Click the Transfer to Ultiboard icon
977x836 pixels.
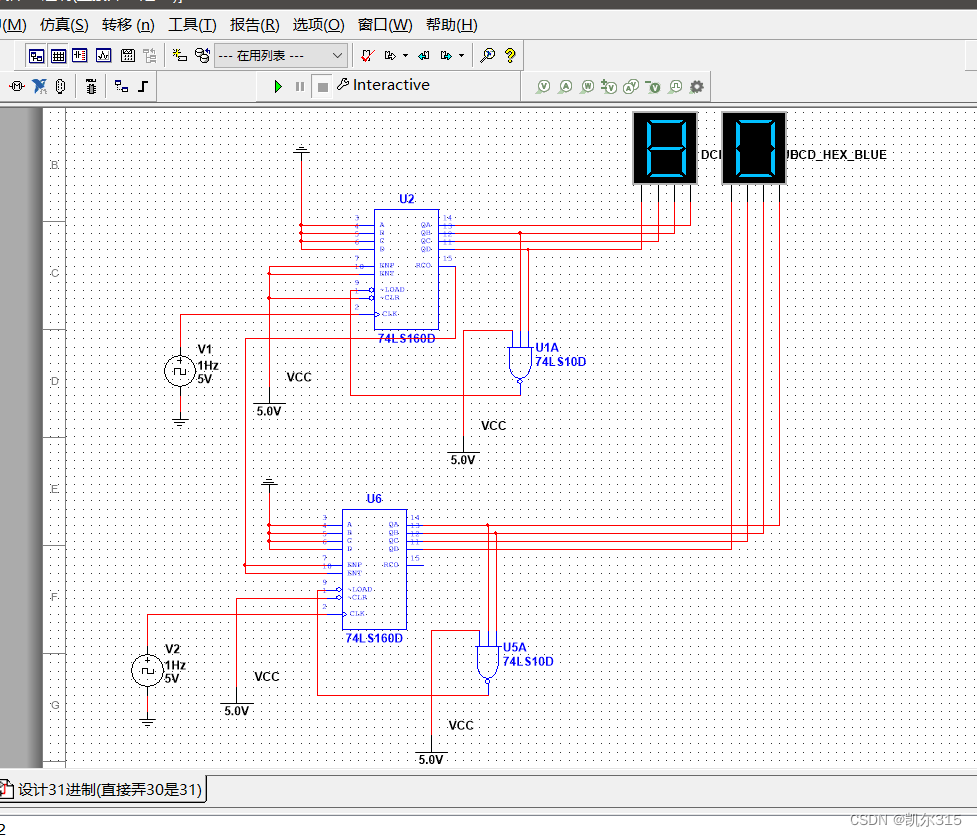click(x=391, y=55)
